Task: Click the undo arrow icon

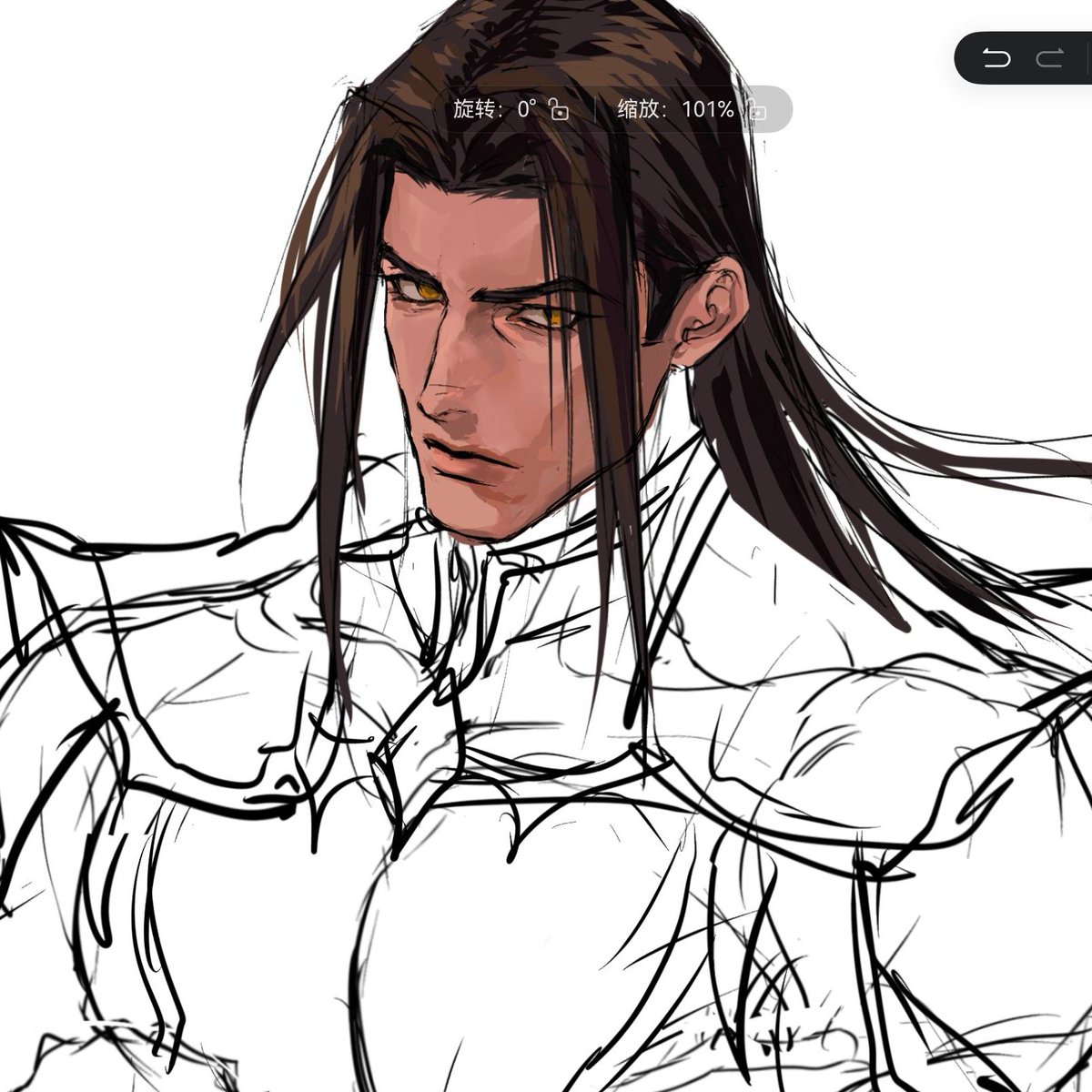Action: [997, 59]
